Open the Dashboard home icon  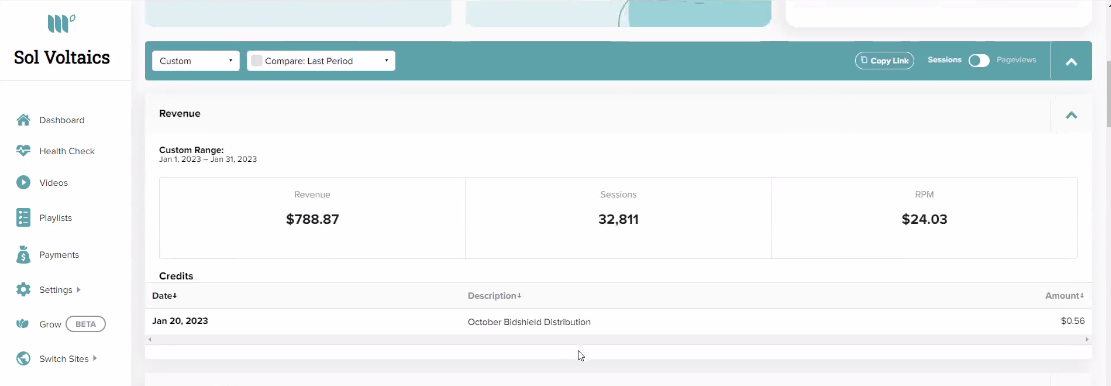(x=23, y=120)
